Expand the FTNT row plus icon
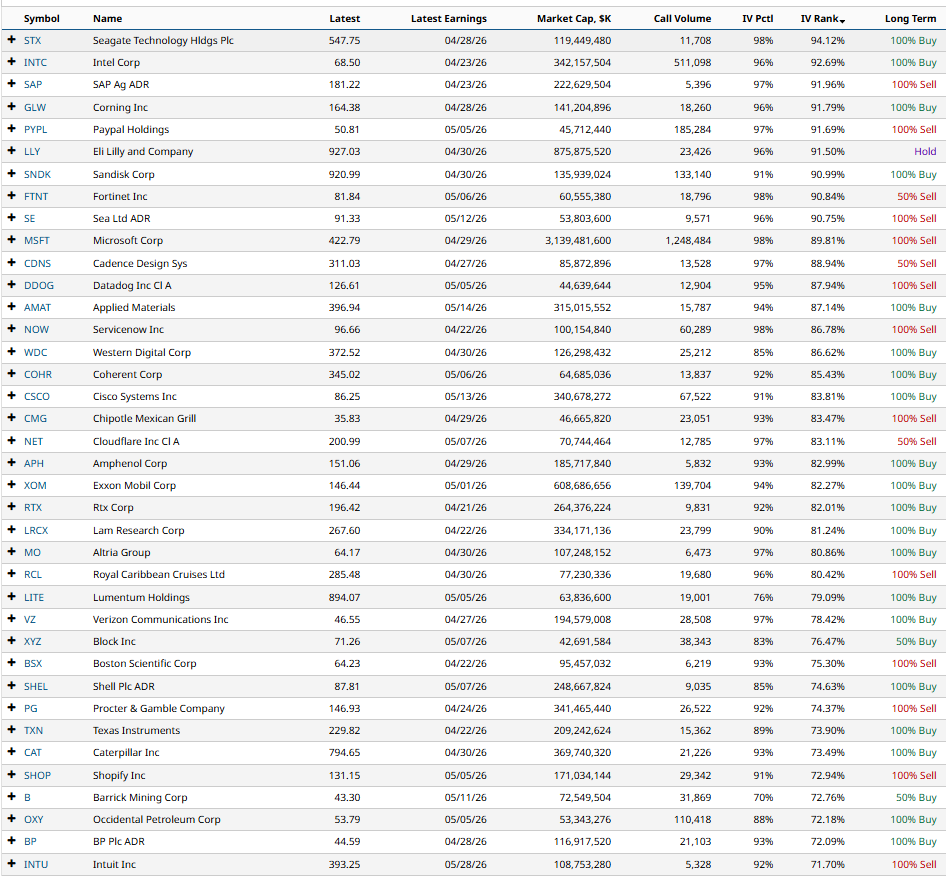Screen dimensions: 946x876 pyautogui.click(x=11, y=195)
